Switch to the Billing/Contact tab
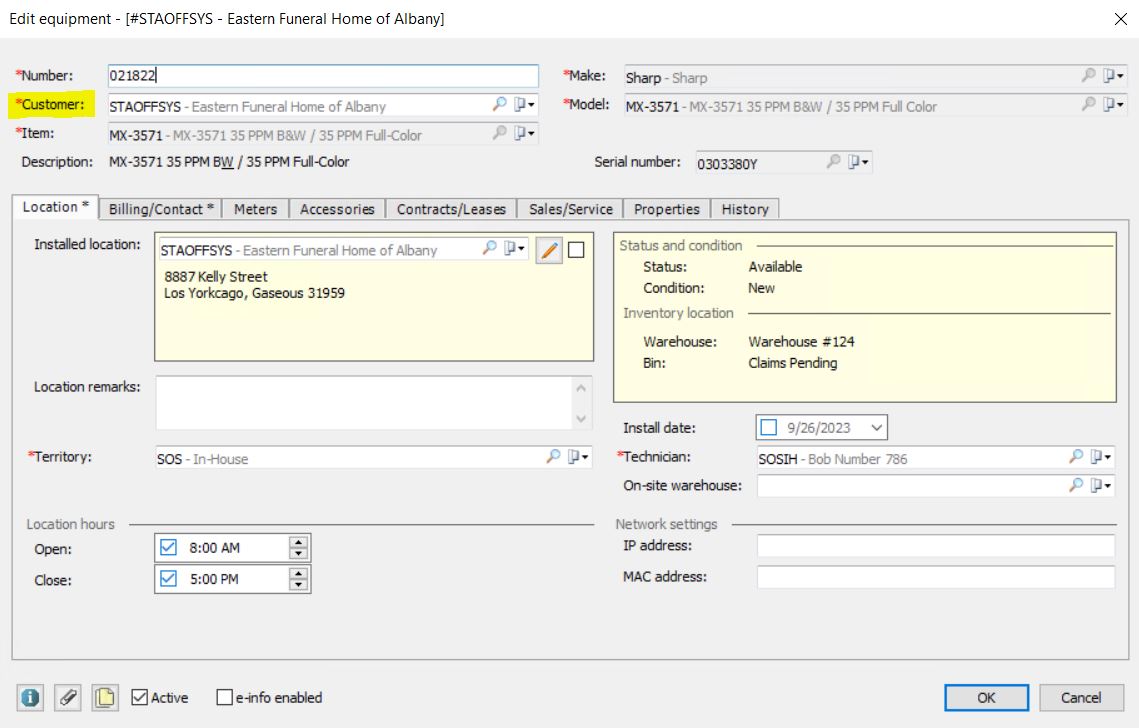 click(161, 209)
